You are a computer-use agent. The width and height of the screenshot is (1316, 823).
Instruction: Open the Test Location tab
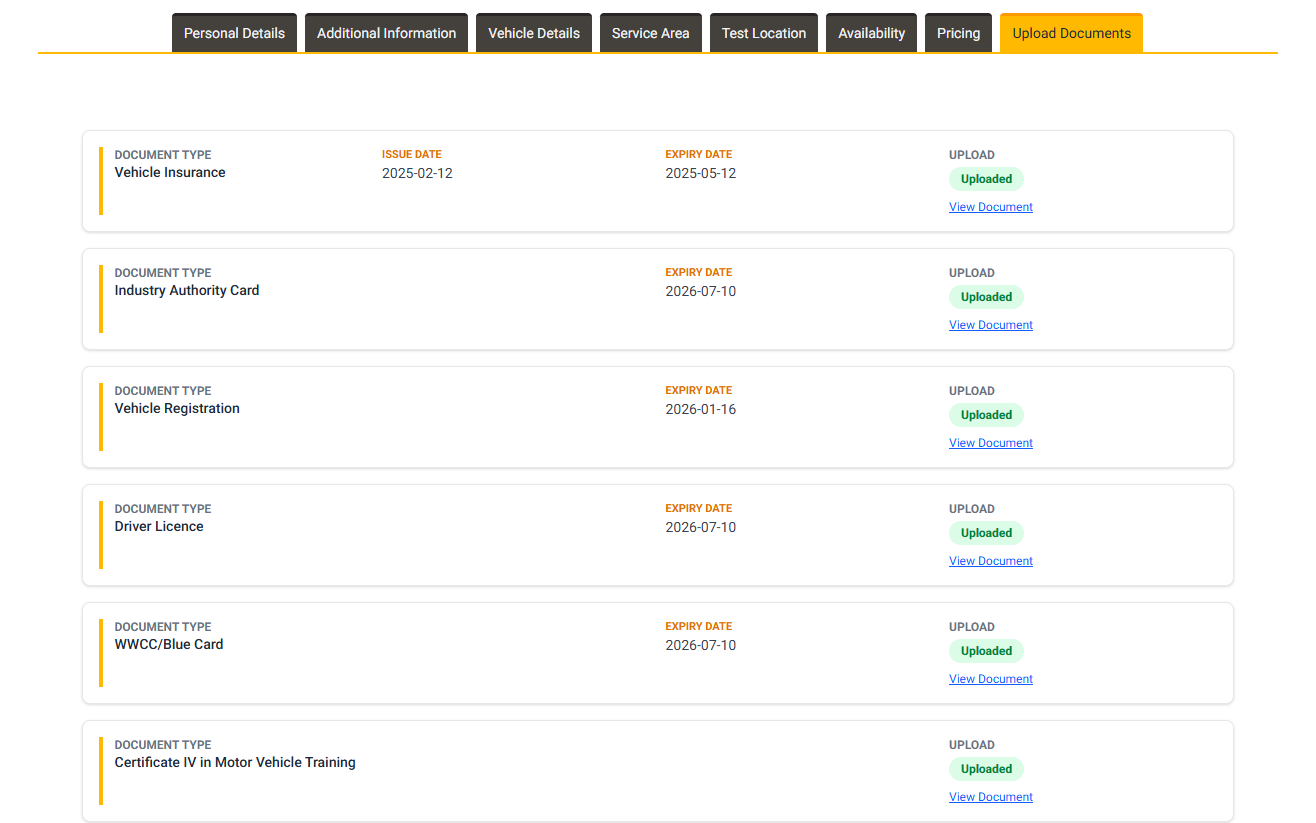point(764,33)
